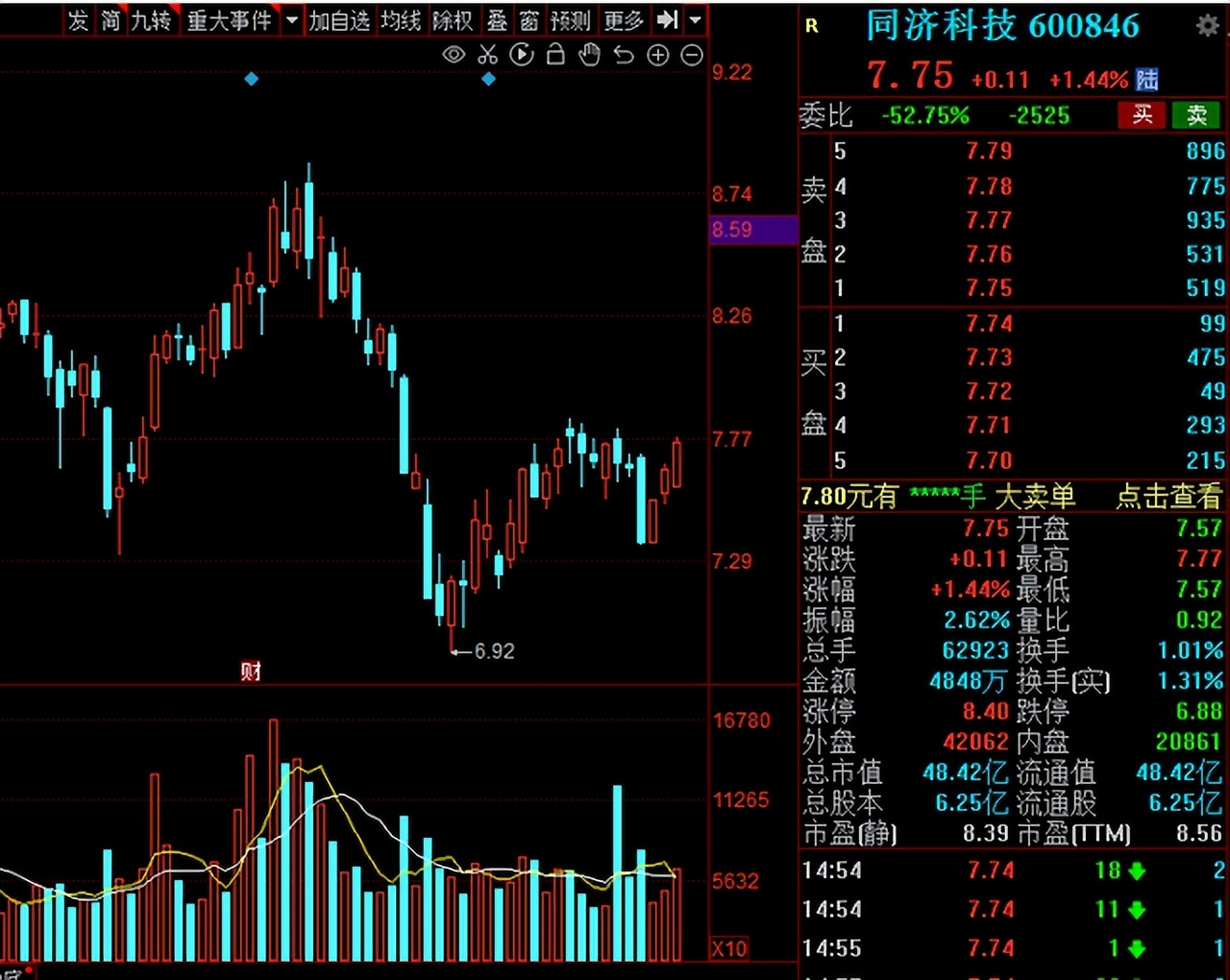Click the arrow-to-bar collapse icon
This screenshot has width=1230, height=980.
click(x=667, y=19)
